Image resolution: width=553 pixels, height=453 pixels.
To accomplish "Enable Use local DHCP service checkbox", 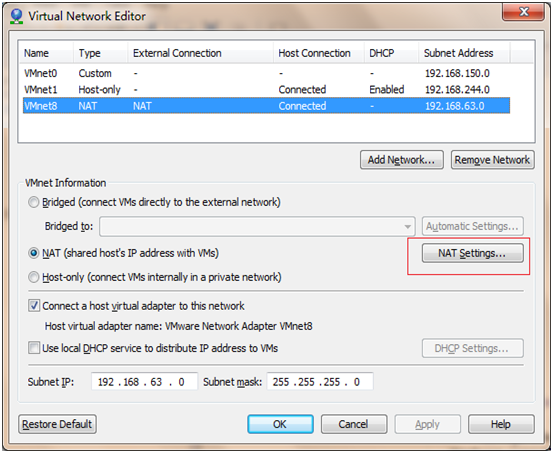I will [34, 348].
